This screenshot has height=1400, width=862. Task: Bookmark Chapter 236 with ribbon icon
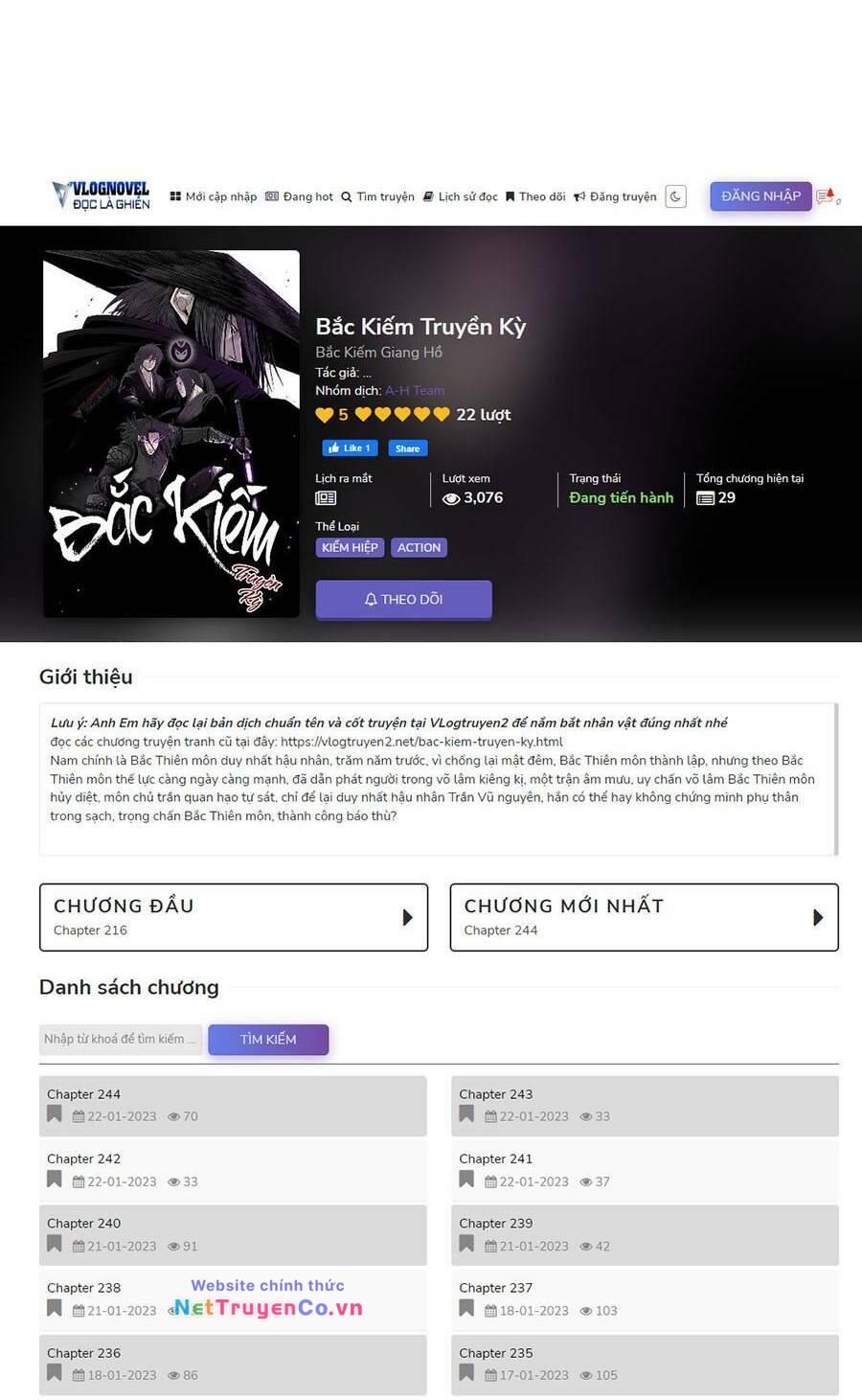click(55, 1373)
